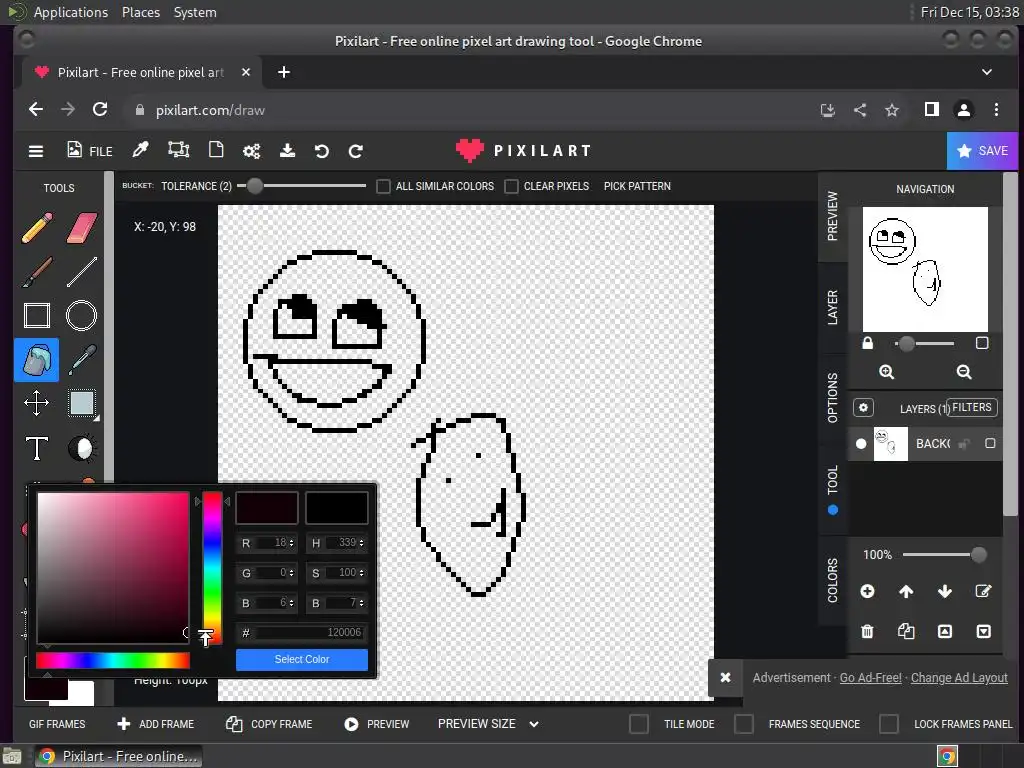Toggle Tile Mode checkbox
Image resolution: width=1024 pixels, height=768 pixels.
pos(639,724)
